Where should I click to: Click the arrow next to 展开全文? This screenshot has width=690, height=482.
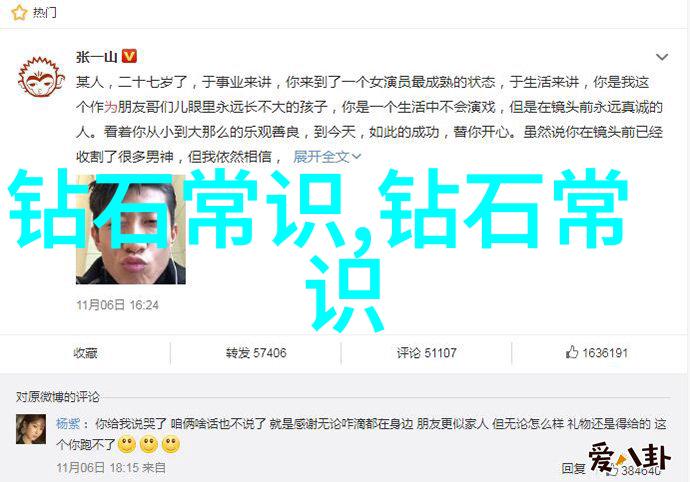[357, 157]
